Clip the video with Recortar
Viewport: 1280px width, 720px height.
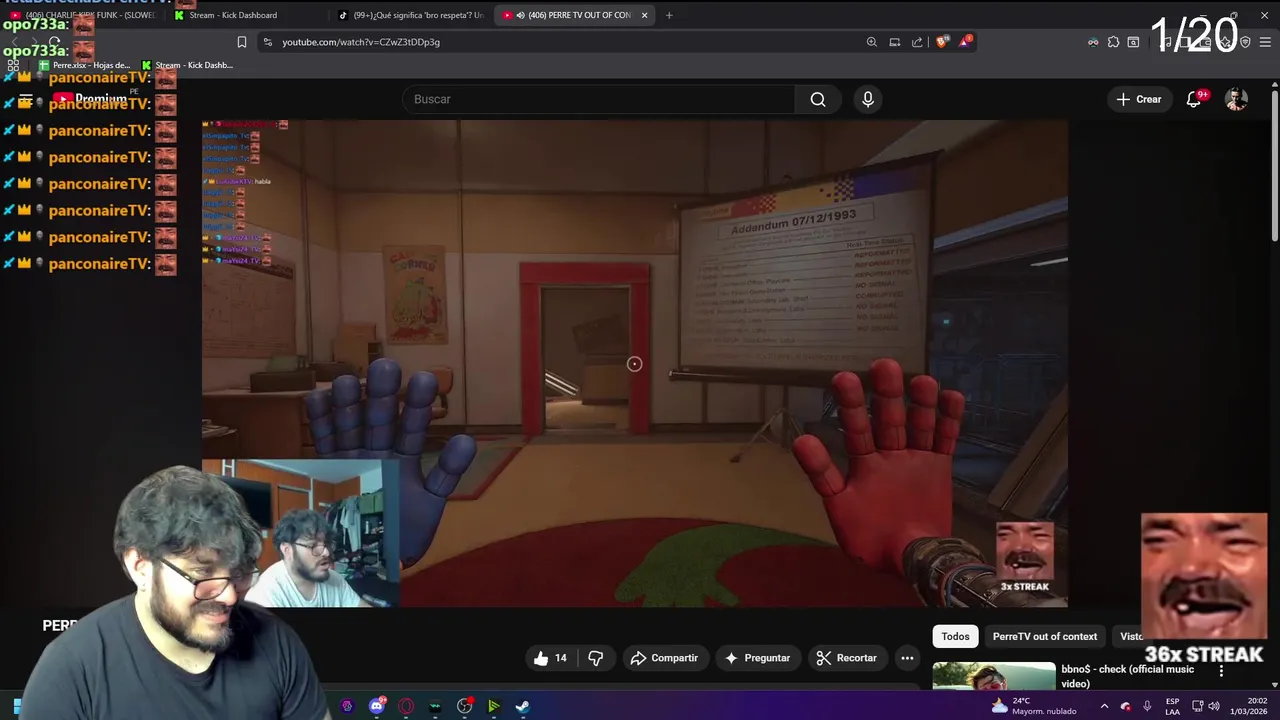click(846, 658)
